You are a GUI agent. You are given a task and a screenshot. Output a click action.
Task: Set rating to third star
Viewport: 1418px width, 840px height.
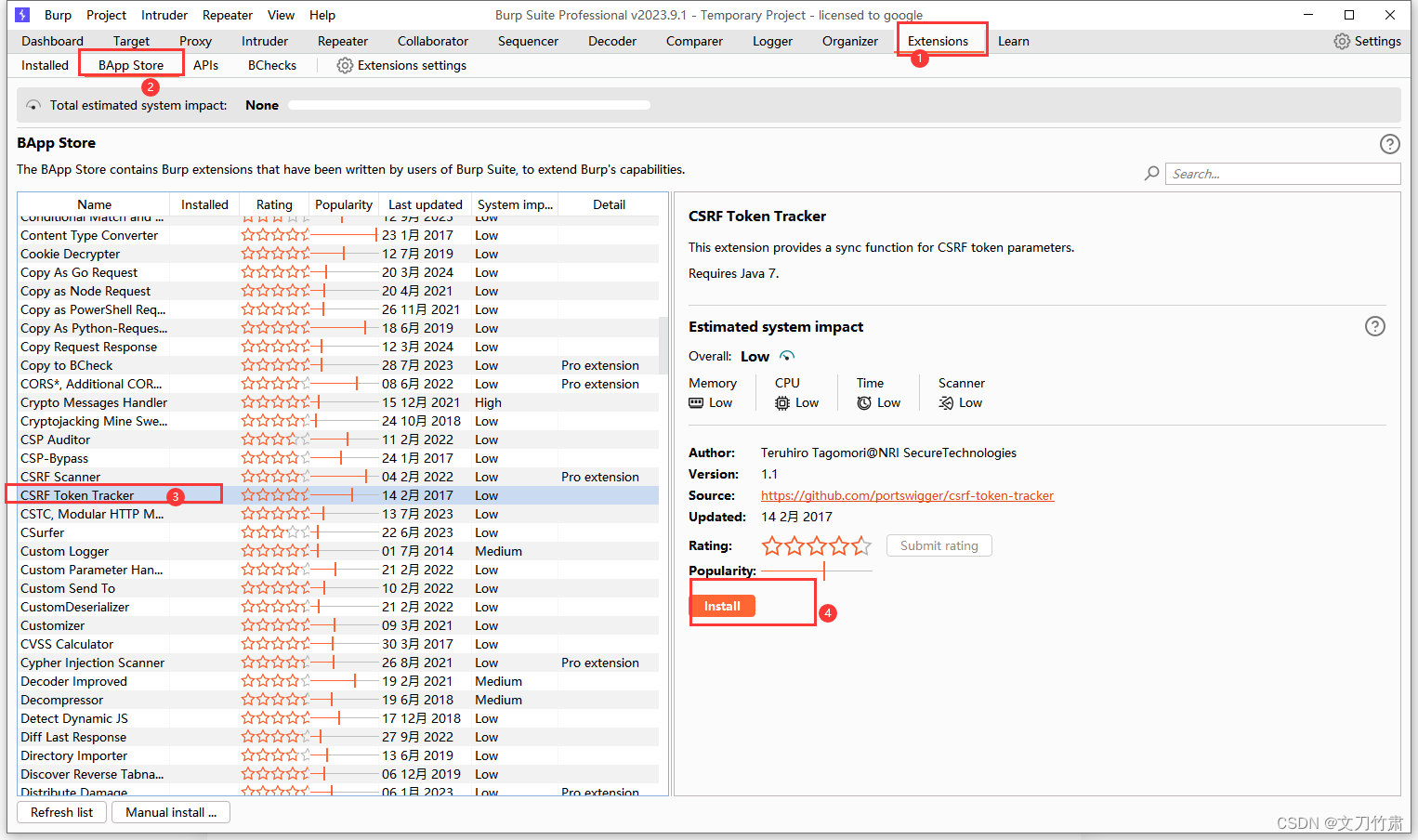pyautogui.click(x=817, y=545)
